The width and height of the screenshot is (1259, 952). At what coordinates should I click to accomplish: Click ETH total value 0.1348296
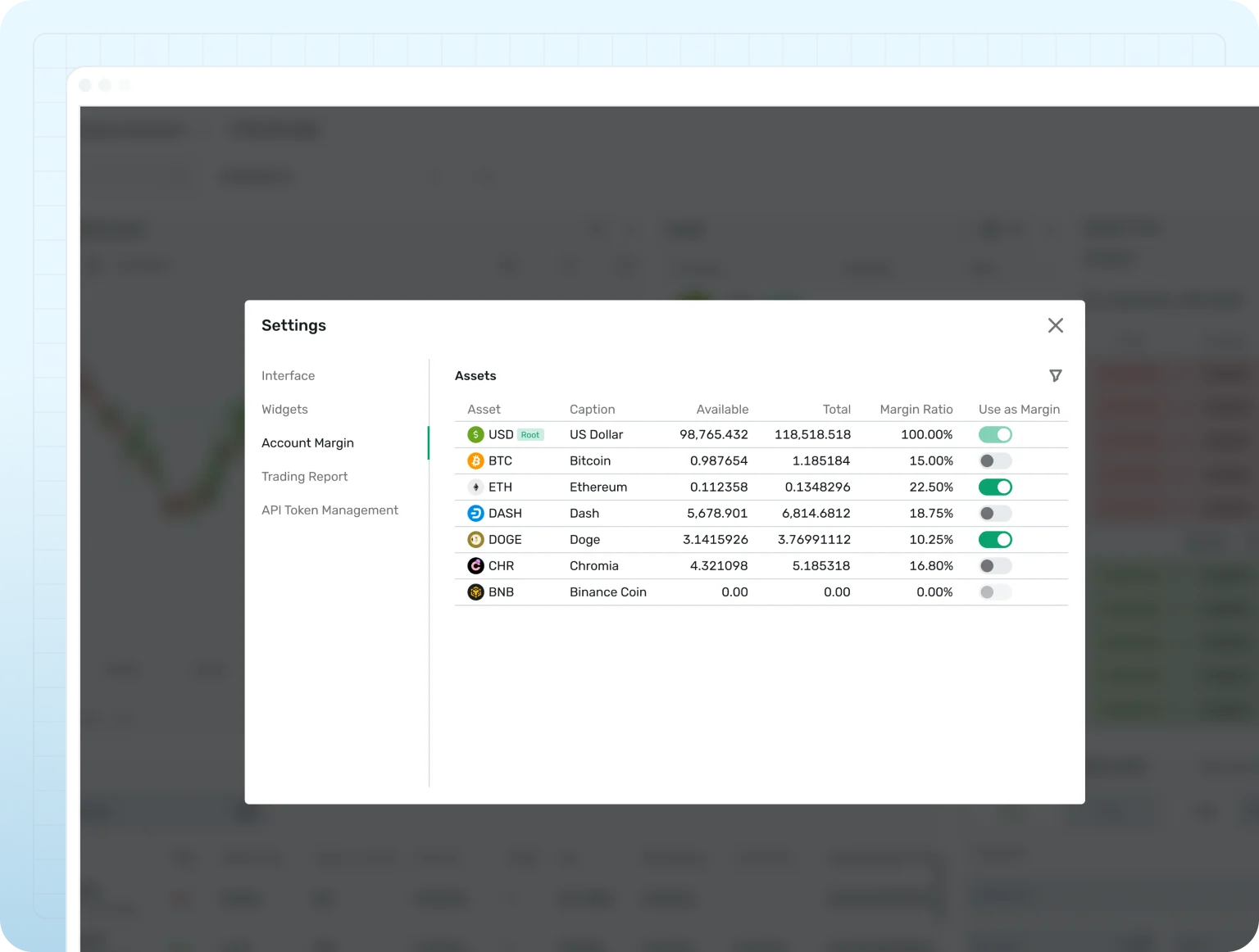click(x=817, y=487)
